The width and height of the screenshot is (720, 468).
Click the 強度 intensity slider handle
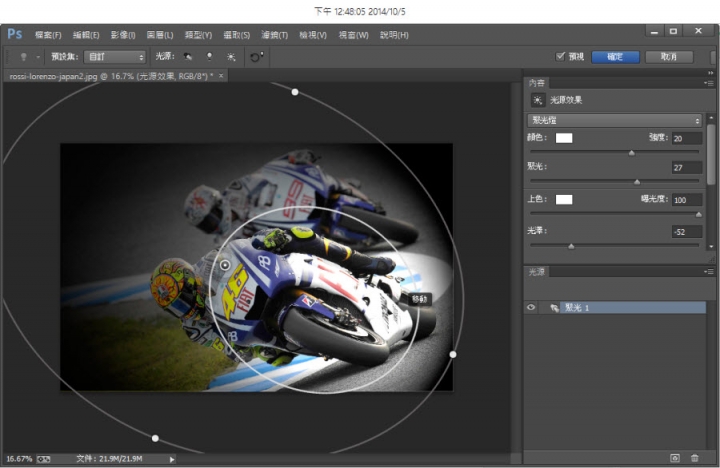pos(631,153)
